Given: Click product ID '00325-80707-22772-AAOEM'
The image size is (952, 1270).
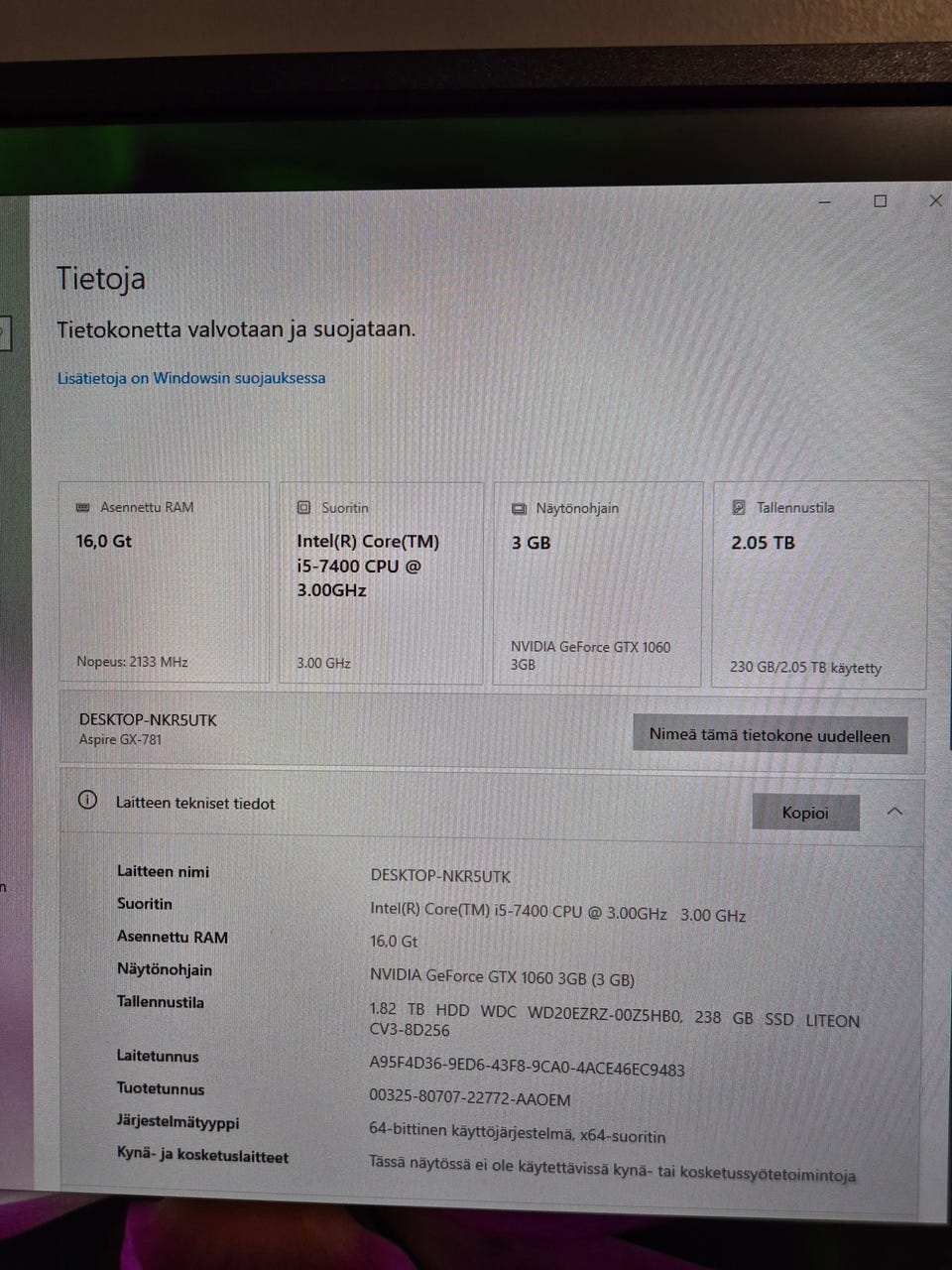Looking at the screenshot, I should pos(470,1098).
